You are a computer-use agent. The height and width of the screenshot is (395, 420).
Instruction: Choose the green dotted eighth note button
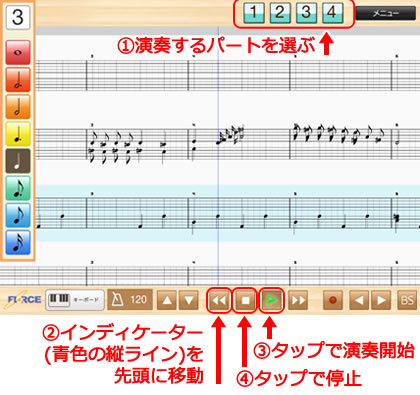pos(18,188)
